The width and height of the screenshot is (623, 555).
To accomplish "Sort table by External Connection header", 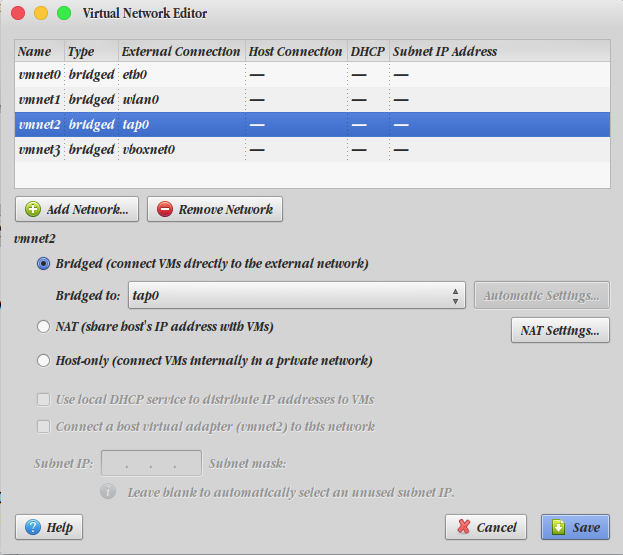I will tap(180, 51).
